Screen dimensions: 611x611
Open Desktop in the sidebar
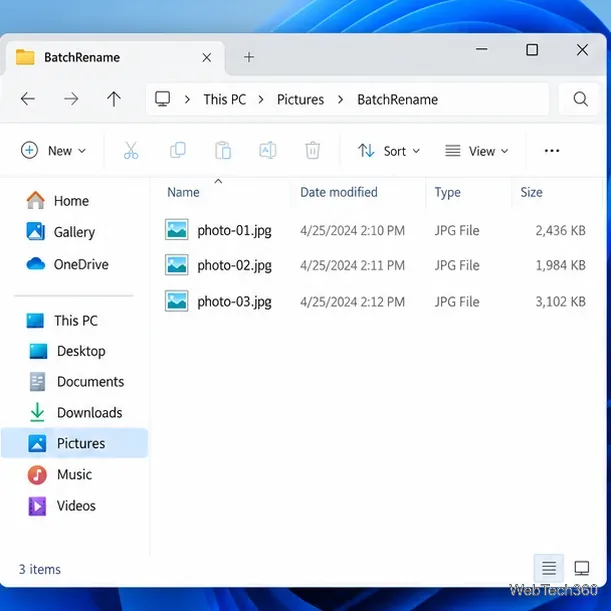pyautogui.click(x=67, y=351)
